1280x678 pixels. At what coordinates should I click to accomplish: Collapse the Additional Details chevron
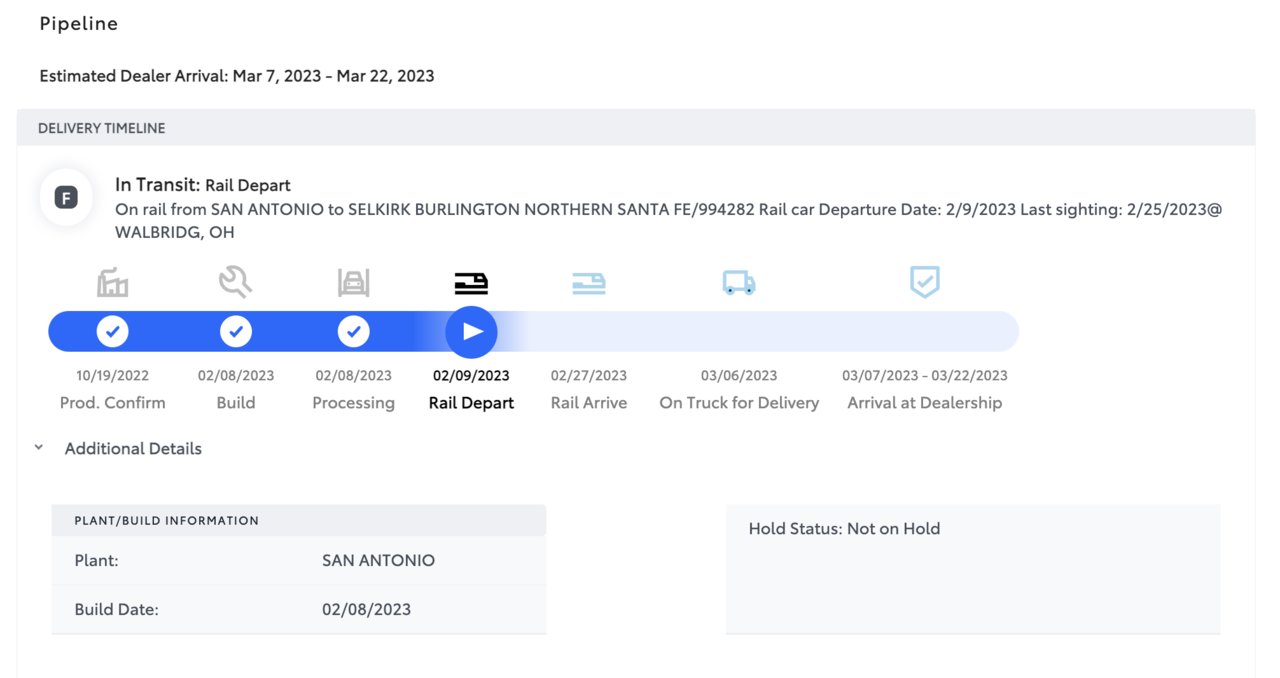click(x=39, y=448)
